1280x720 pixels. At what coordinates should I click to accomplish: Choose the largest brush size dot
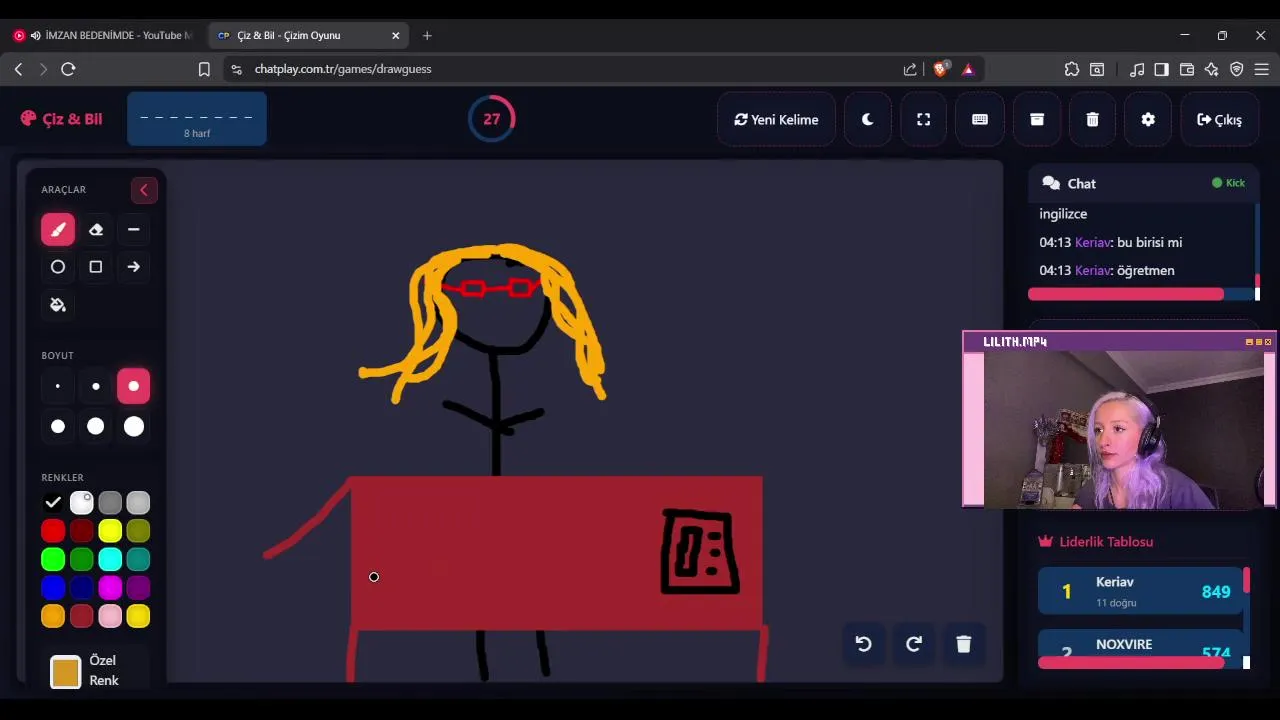click(133, 427)
